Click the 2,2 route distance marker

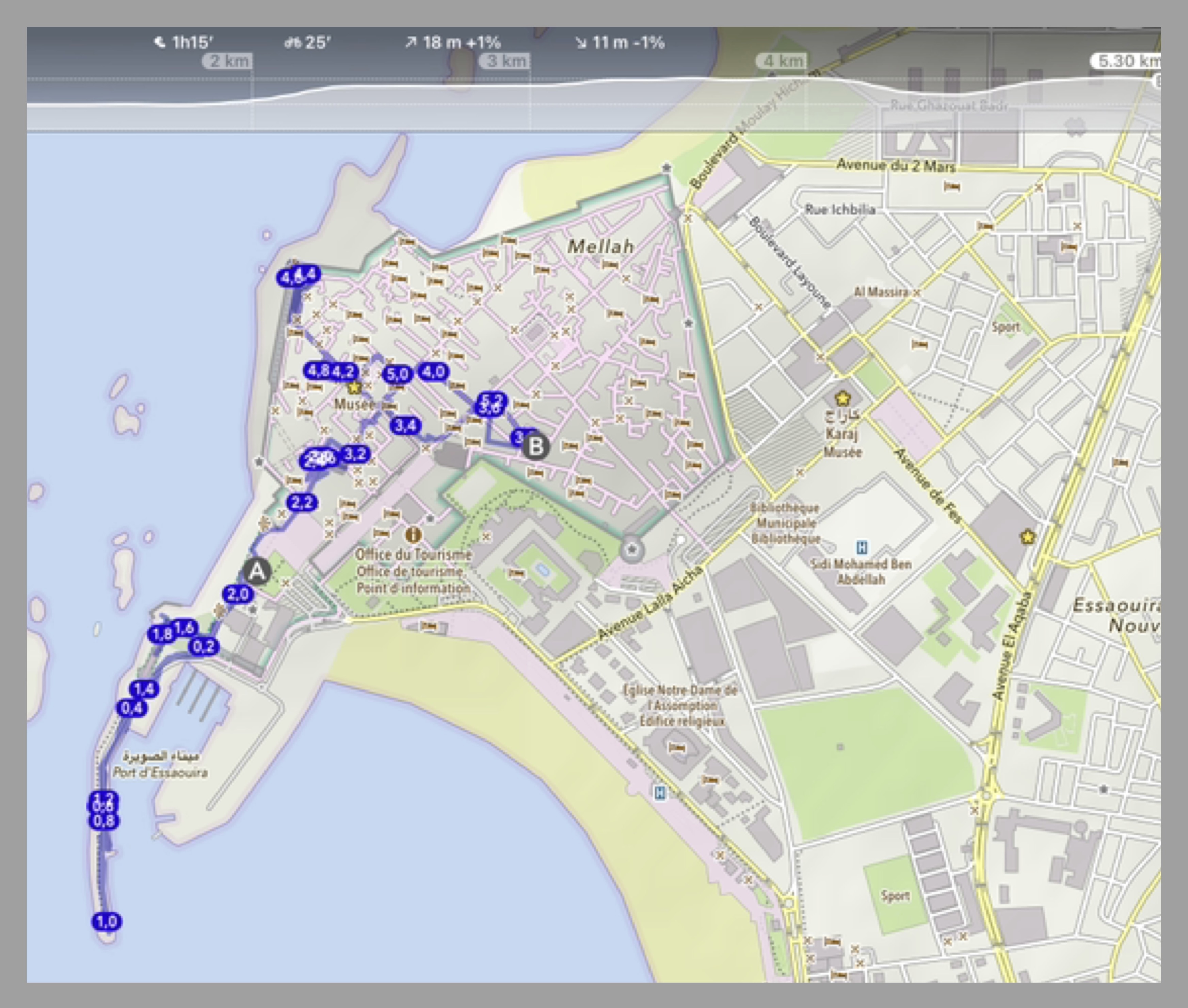[x=302, y=502]
